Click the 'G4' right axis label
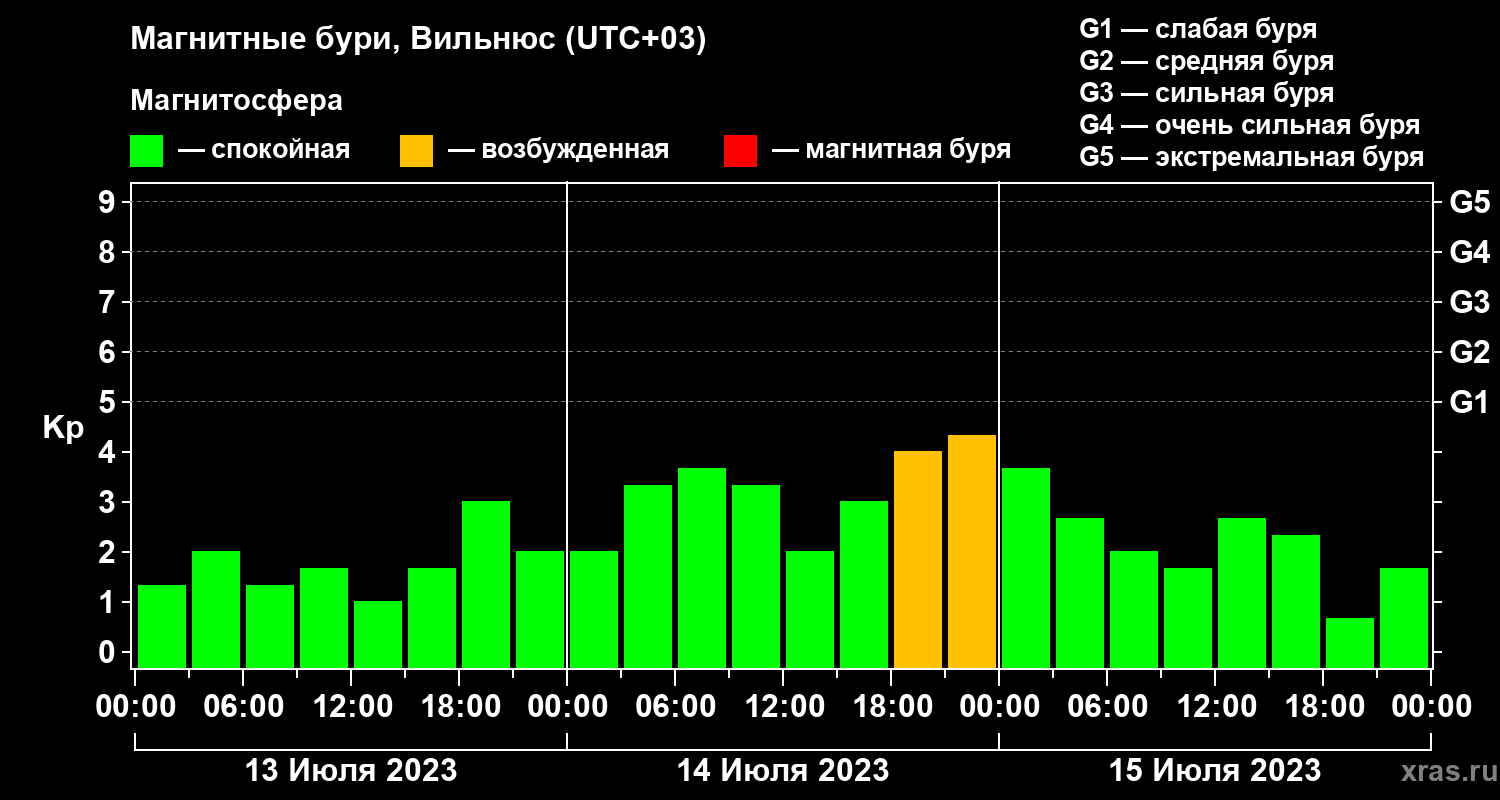Image resolution: width=1500 pixels, height=800 pixels. 1469,252
